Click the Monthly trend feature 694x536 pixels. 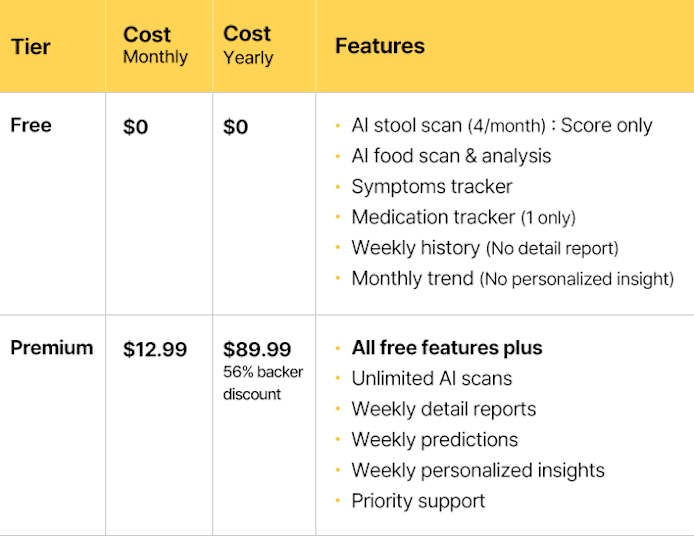pos(512,279)
